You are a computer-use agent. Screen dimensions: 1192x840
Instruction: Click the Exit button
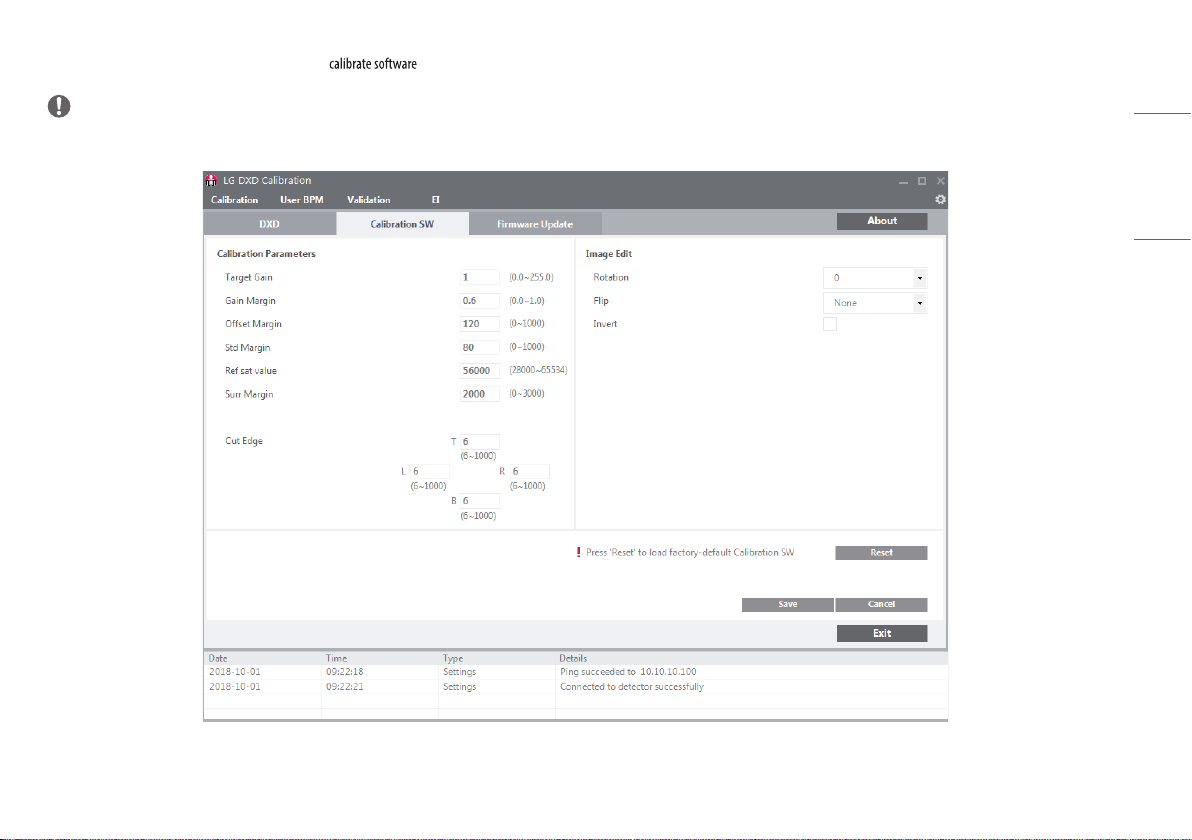click(x=882, y=633)
